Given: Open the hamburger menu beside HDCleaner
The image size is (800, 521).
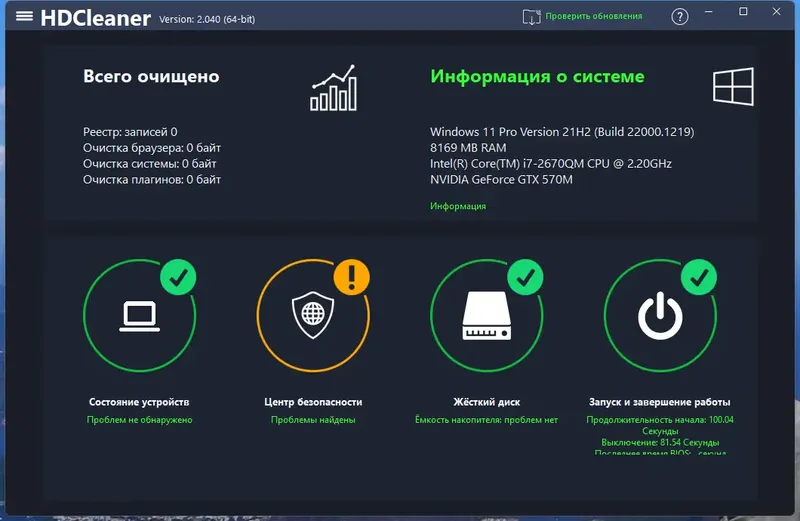Looking at the screenshot, I should click(24, 16).
